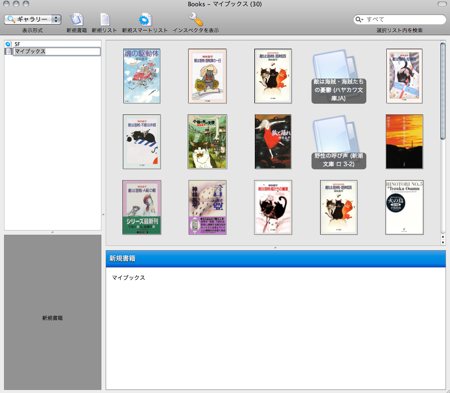Toggle the toolbar with the title bar pill button
The width and height of the screenshot is (450, 393).
[x=442, y=4]
